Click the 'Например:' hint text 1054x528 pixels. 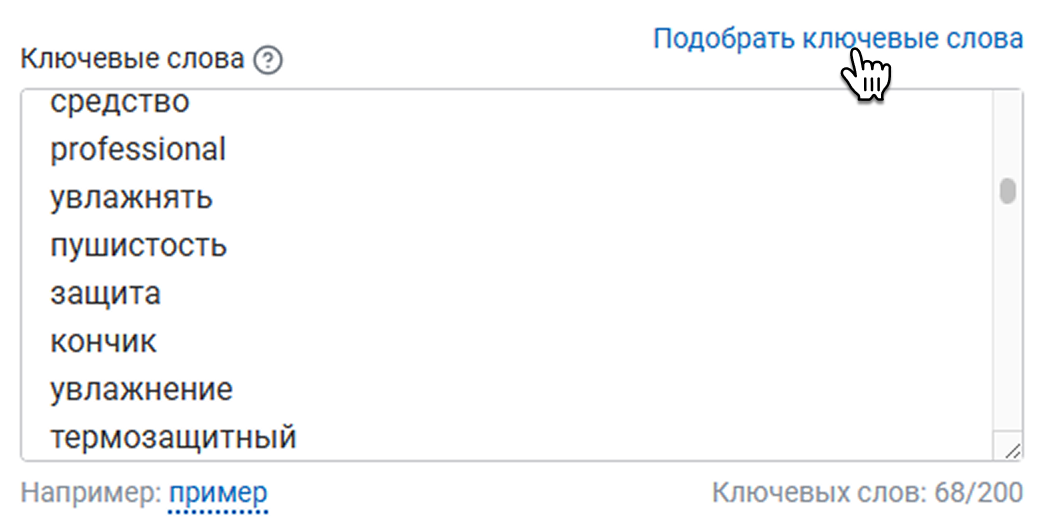[x=91, y=493]
